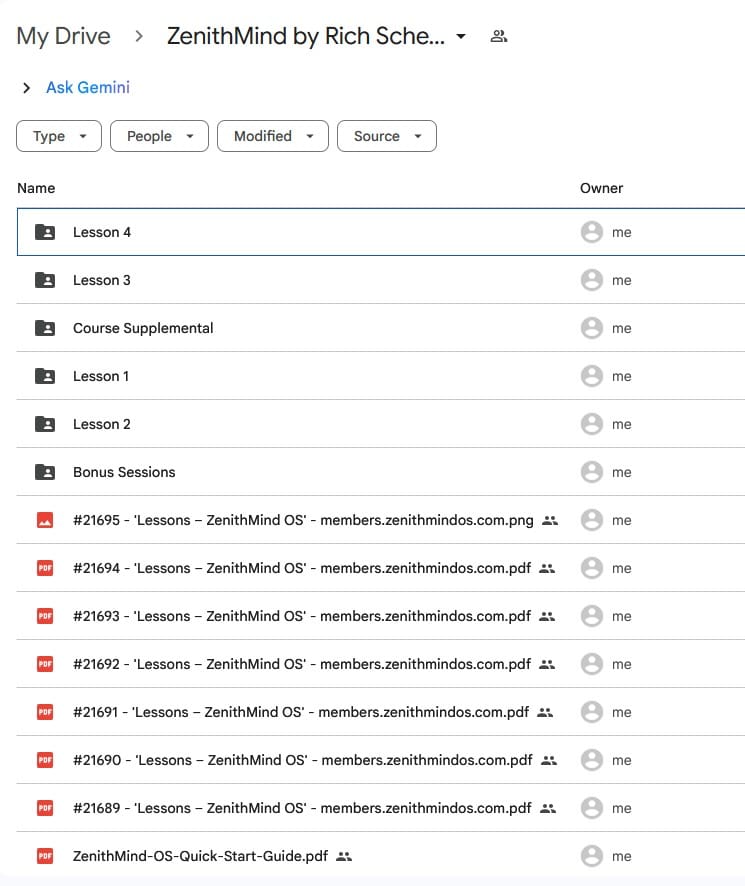Click the Course Supplemental folder icon

coord(45,328)
